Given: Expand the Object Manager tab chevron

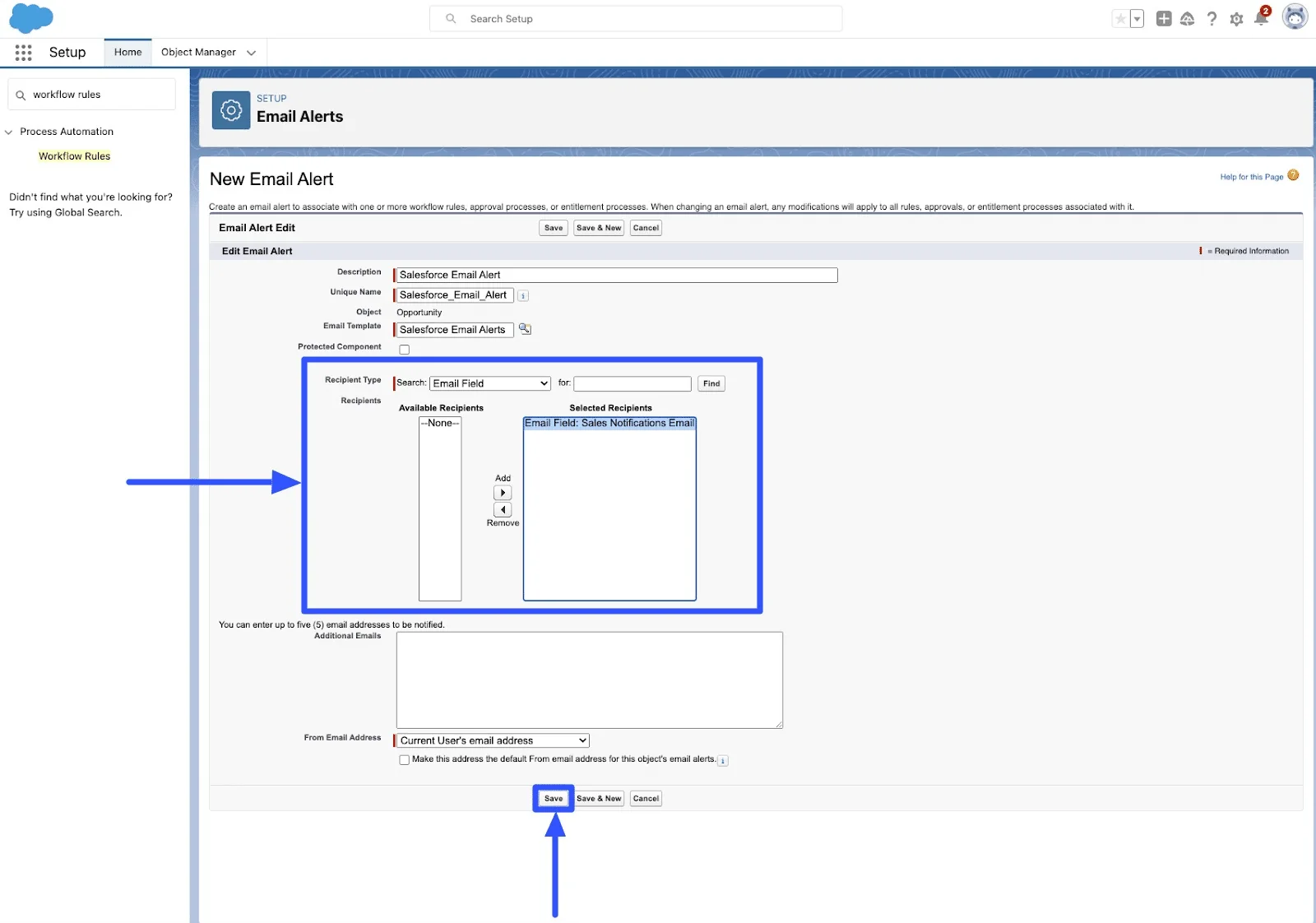Looking at the screenshot, I should pos(251,53).
